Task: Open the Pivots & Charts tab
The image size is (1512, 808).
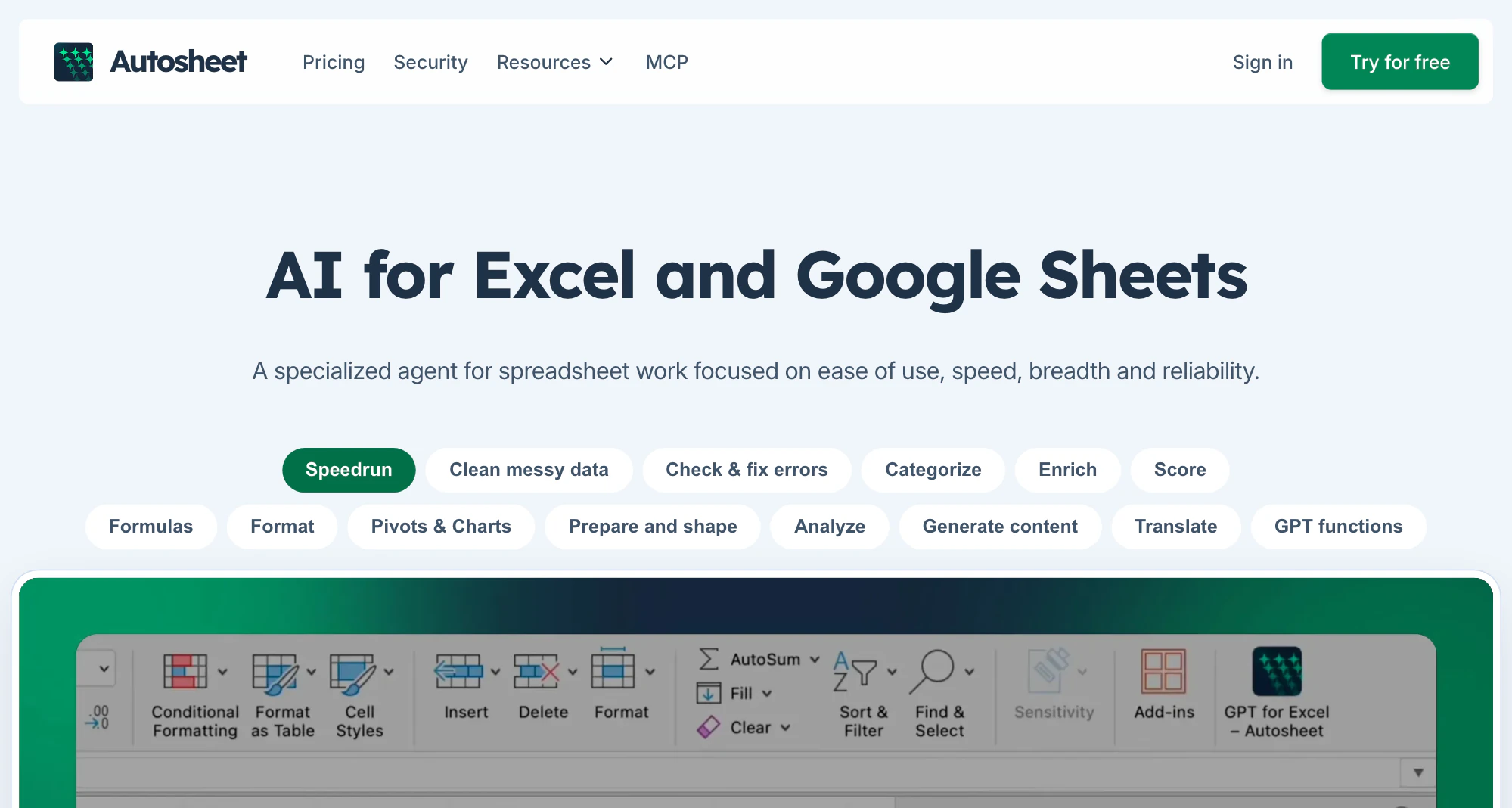Action: pos(441,527)
